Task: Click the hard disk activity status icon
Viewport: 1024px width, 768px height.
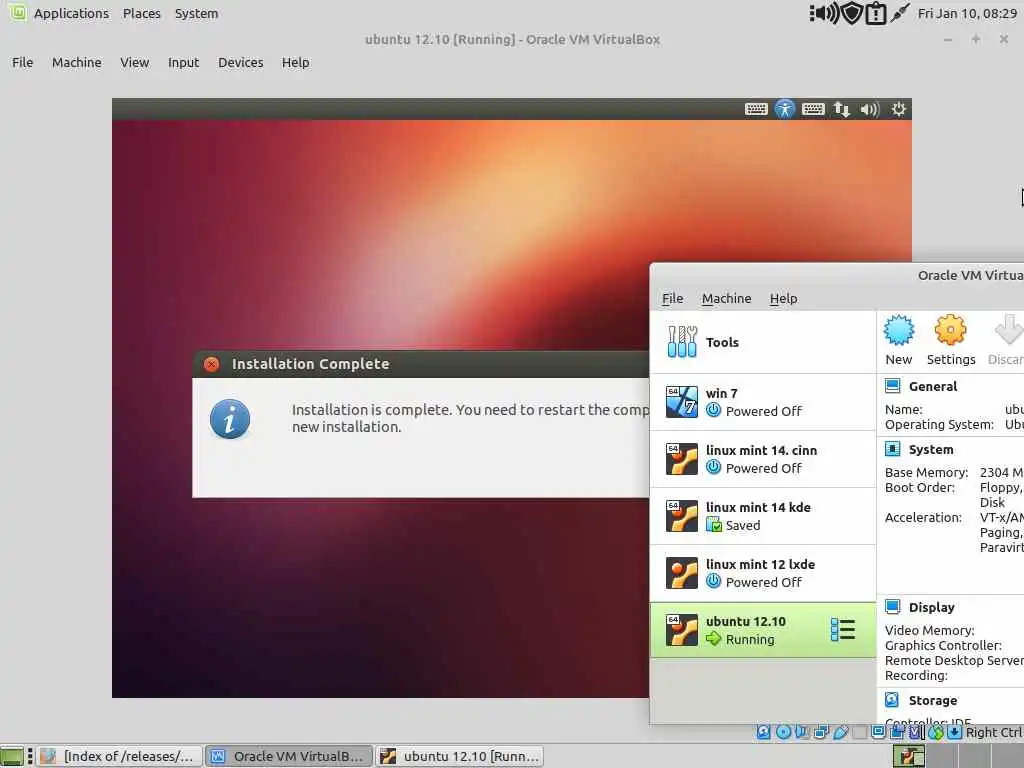Action: [763, 732]
